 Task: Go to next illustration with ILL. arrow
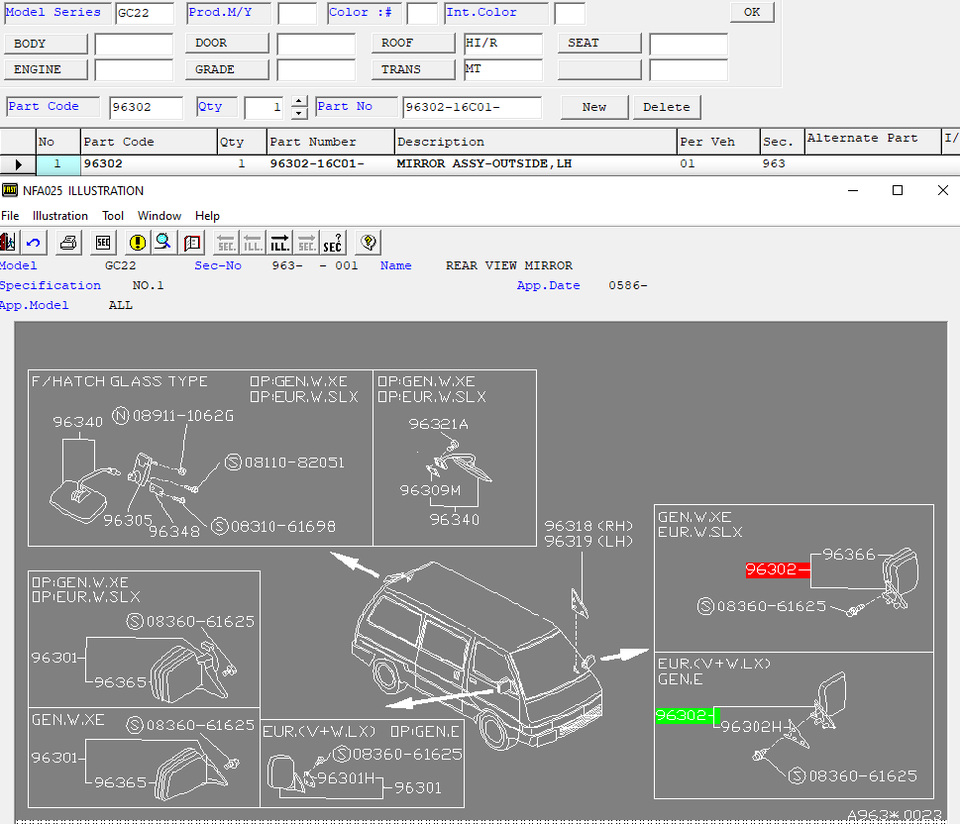click(x=280, y=242)
